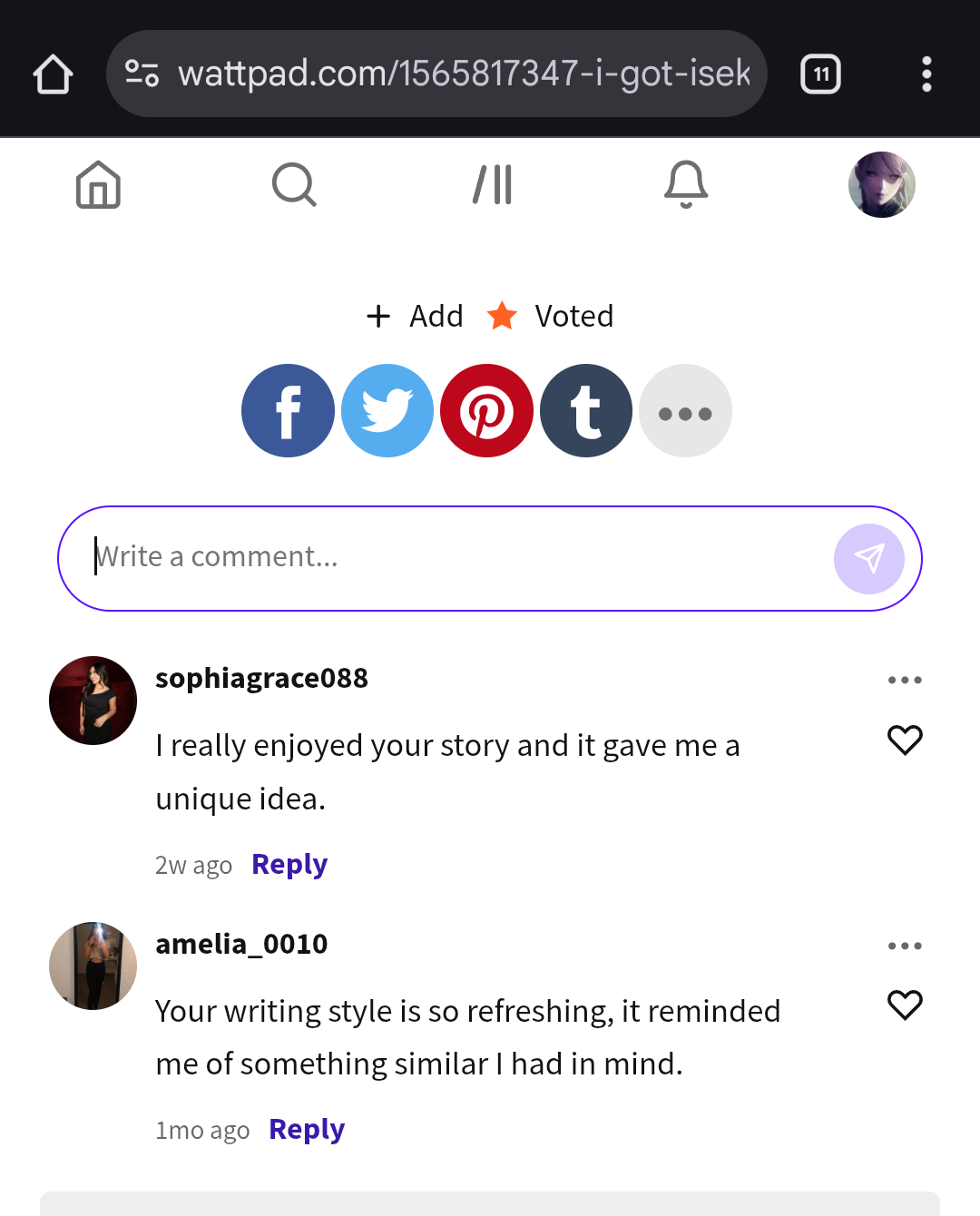The height and width of the screenshot is (1216, 980).
Task: Open the browser tab switcher showing 11
Action: [x=820, y=74]
